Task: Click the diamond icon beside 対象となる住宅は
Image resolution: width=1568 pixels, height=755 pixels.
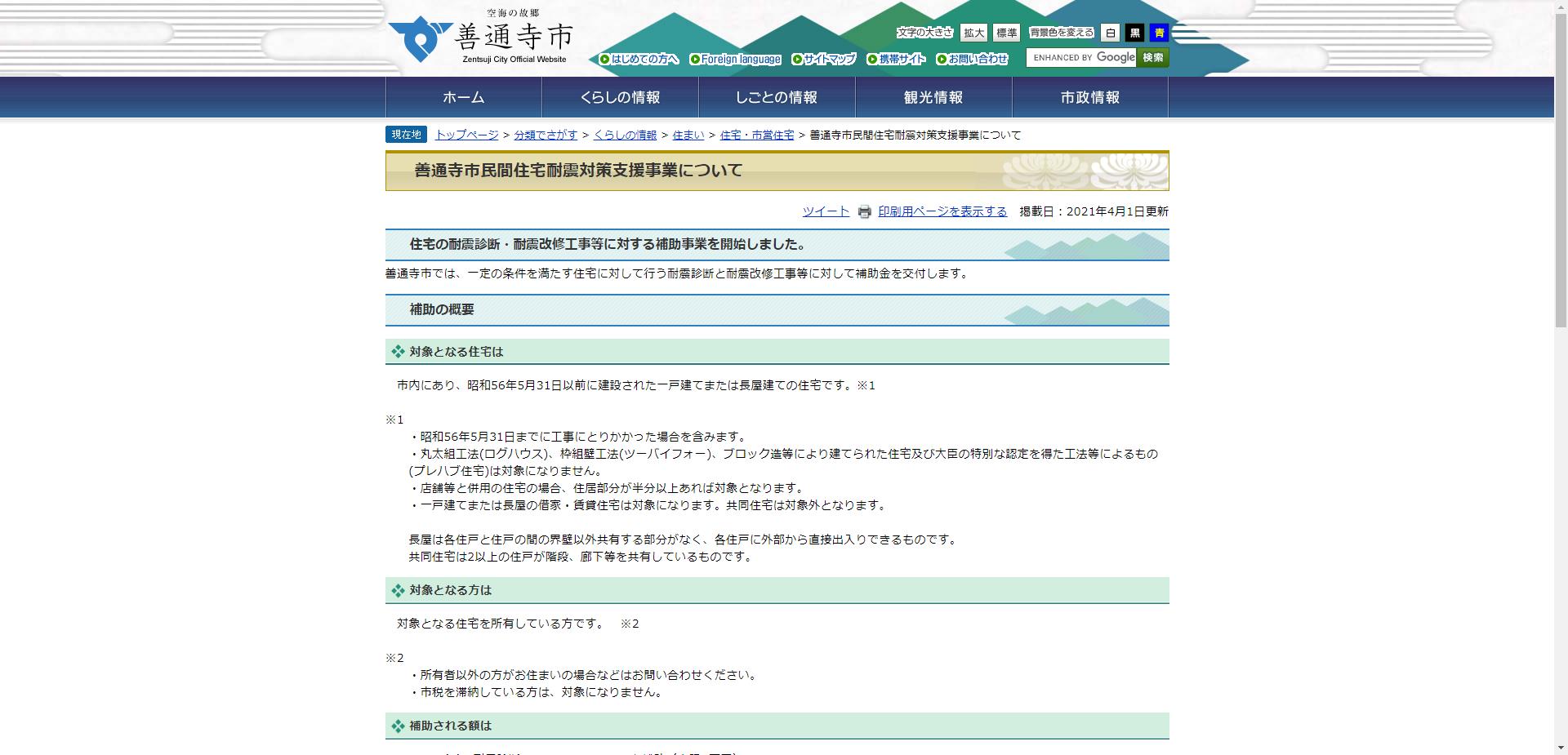Action: [x=398, y=351]
